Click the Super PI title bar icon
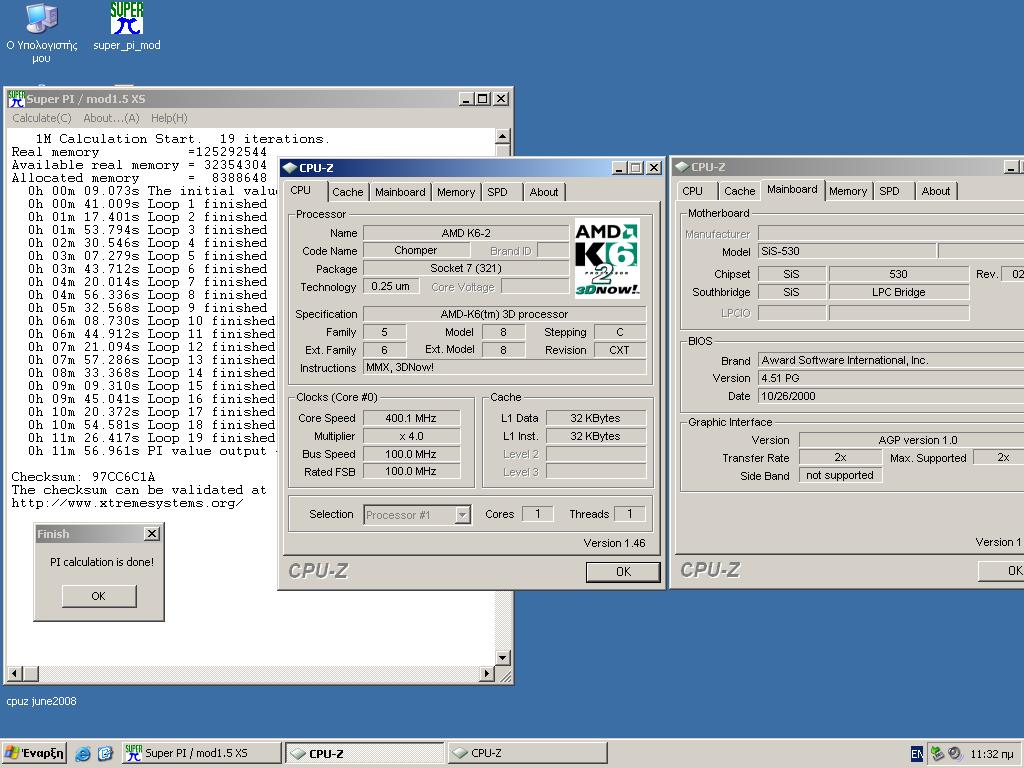 click(16, 99)
